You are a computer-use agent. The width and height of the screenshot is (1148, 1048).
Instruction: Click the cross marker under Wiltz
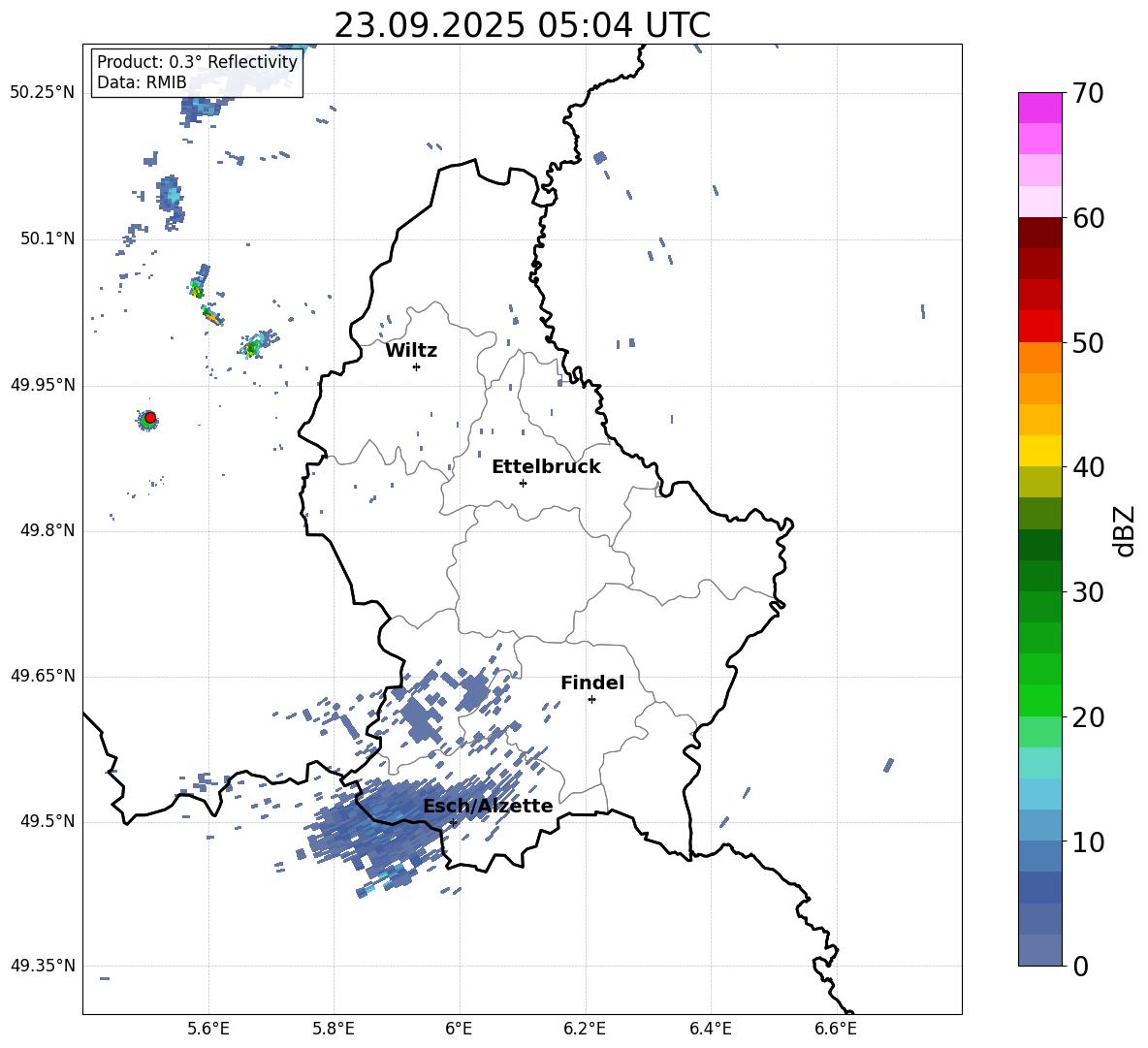417,366
